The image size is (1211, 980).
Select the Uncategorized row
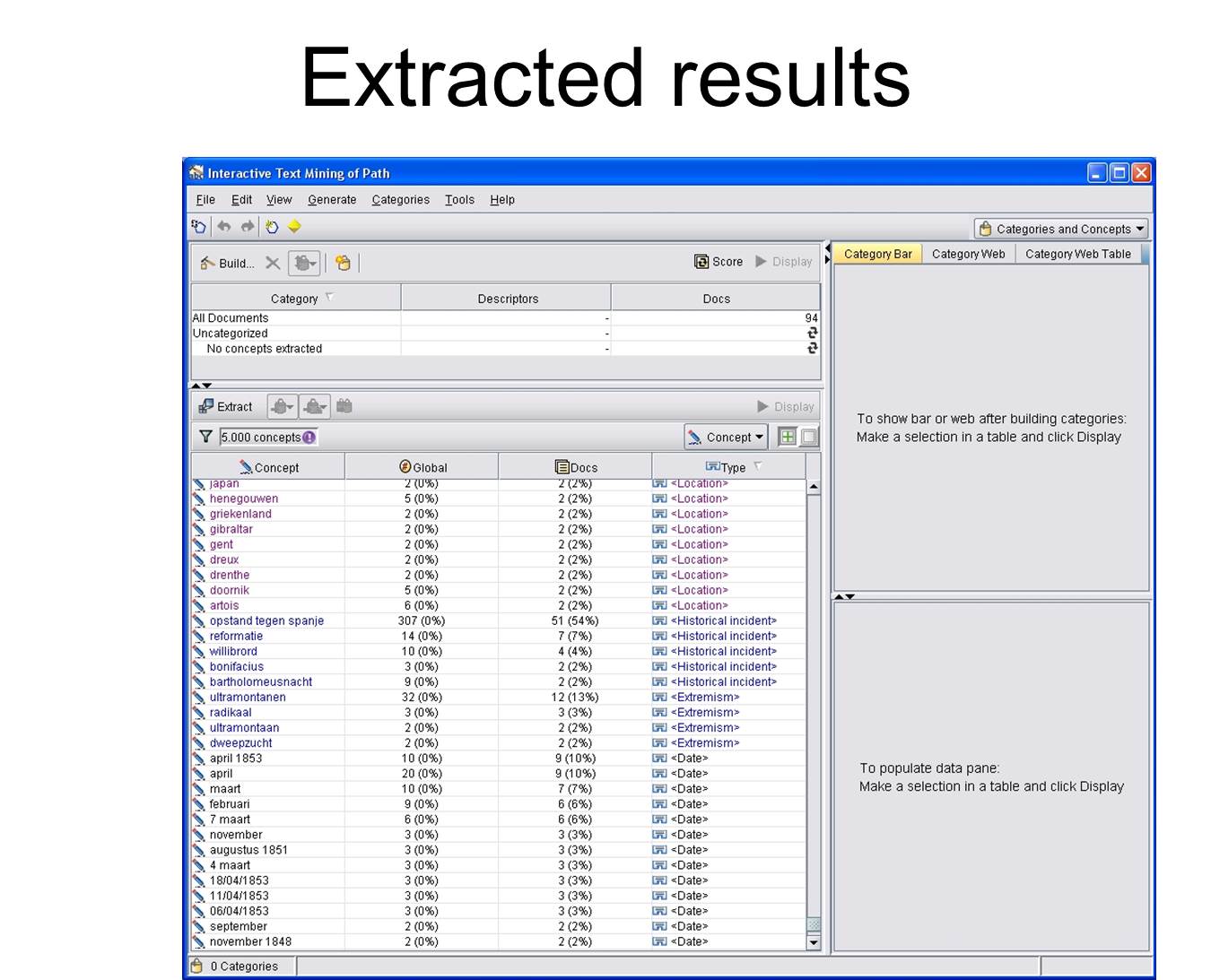506,334
